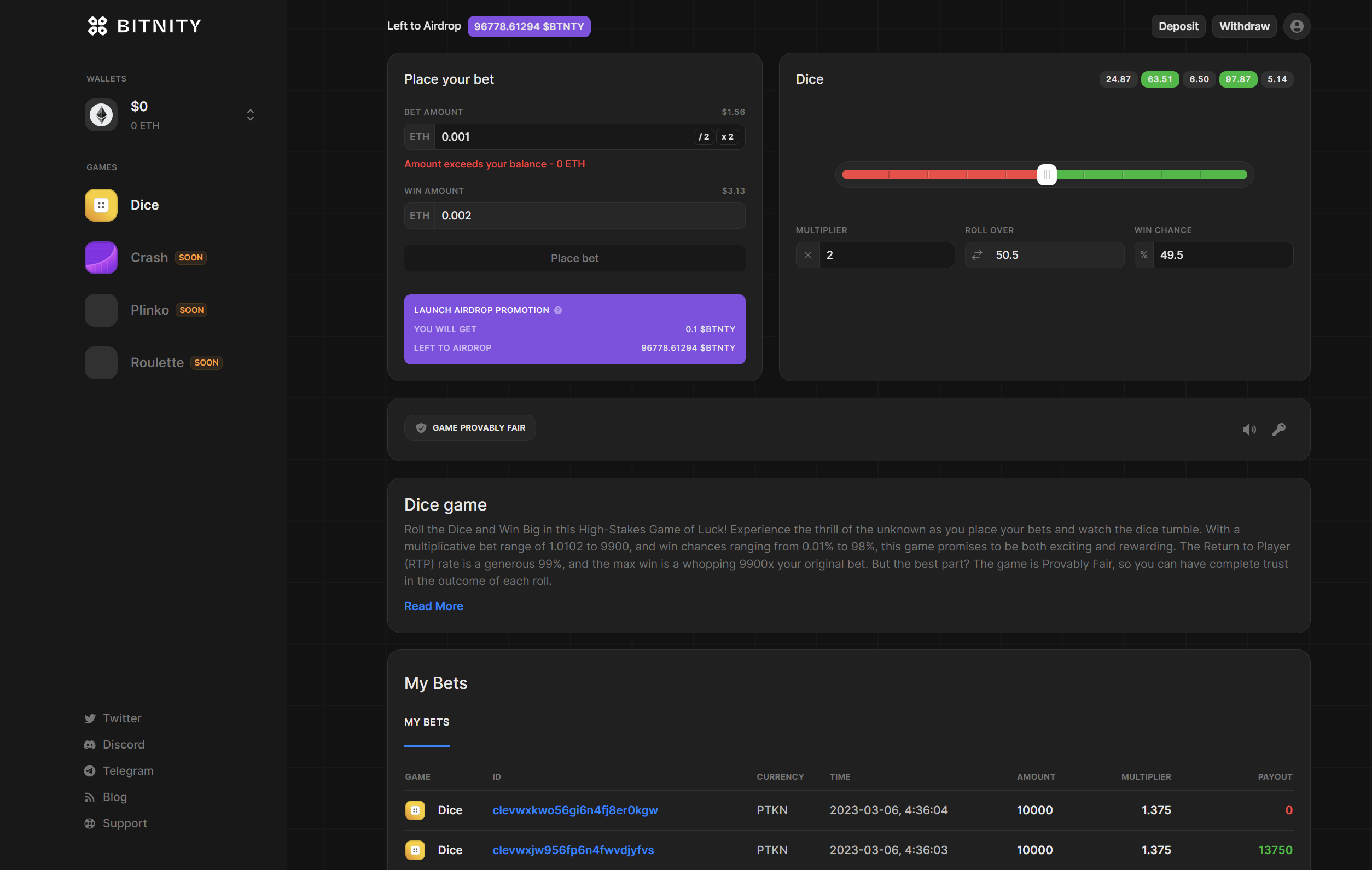Open the Read More link
This screenshot has height=870, width=1372.
(x=434, y=606)
